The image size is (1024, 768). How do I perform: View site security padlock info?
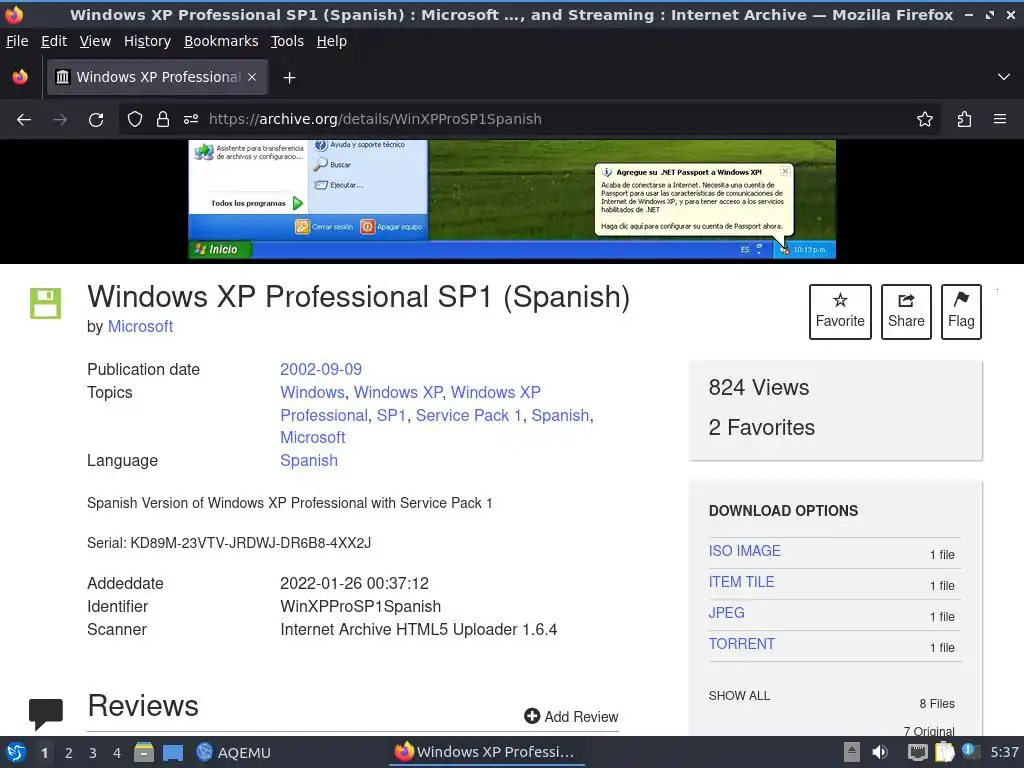[163, 119]
